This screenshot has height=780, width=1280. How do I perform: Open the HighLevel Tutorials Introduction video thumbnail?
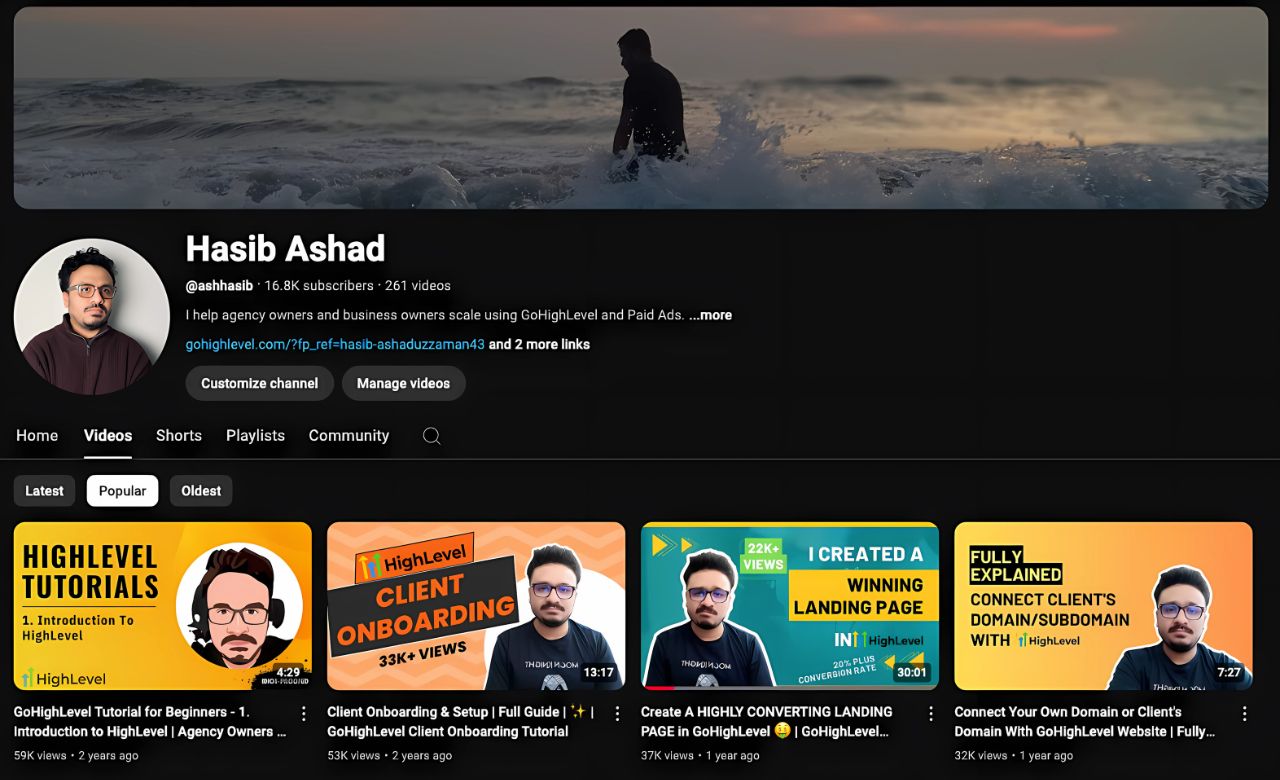pyautogui.click(x=162, y=606)
